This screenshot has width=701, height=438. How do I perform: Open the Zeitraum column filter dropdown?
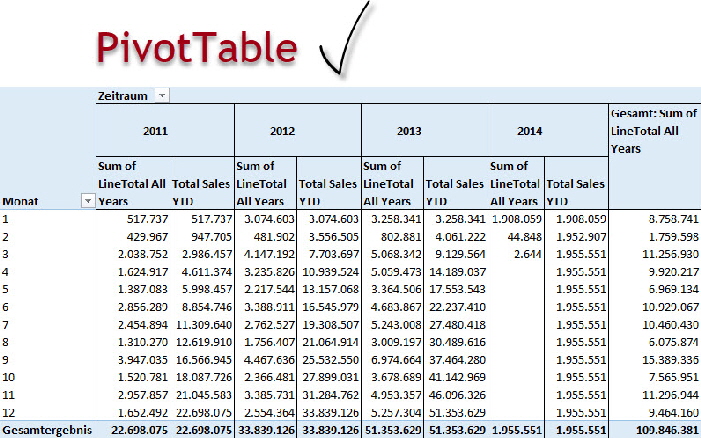pyautogui.click(x=162, y=95)
